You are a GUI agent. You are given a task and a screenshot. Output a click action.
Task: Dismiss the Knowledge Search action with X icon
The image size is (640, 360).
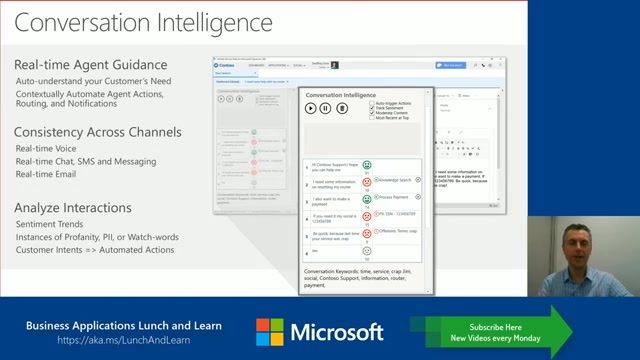click(418, 180)
